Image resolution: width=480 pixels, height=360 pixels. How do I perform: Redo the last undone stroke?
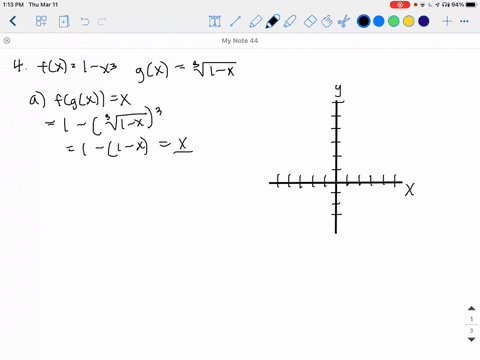(x=101, y=22)
